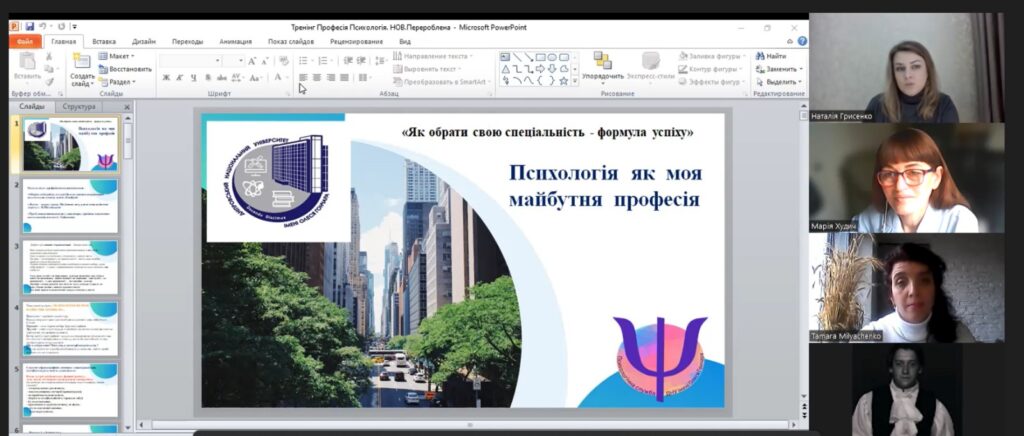This screenshot has height=436, width=1024.
Task: Toggle bold Ж formatting
Action: [166, 78]
